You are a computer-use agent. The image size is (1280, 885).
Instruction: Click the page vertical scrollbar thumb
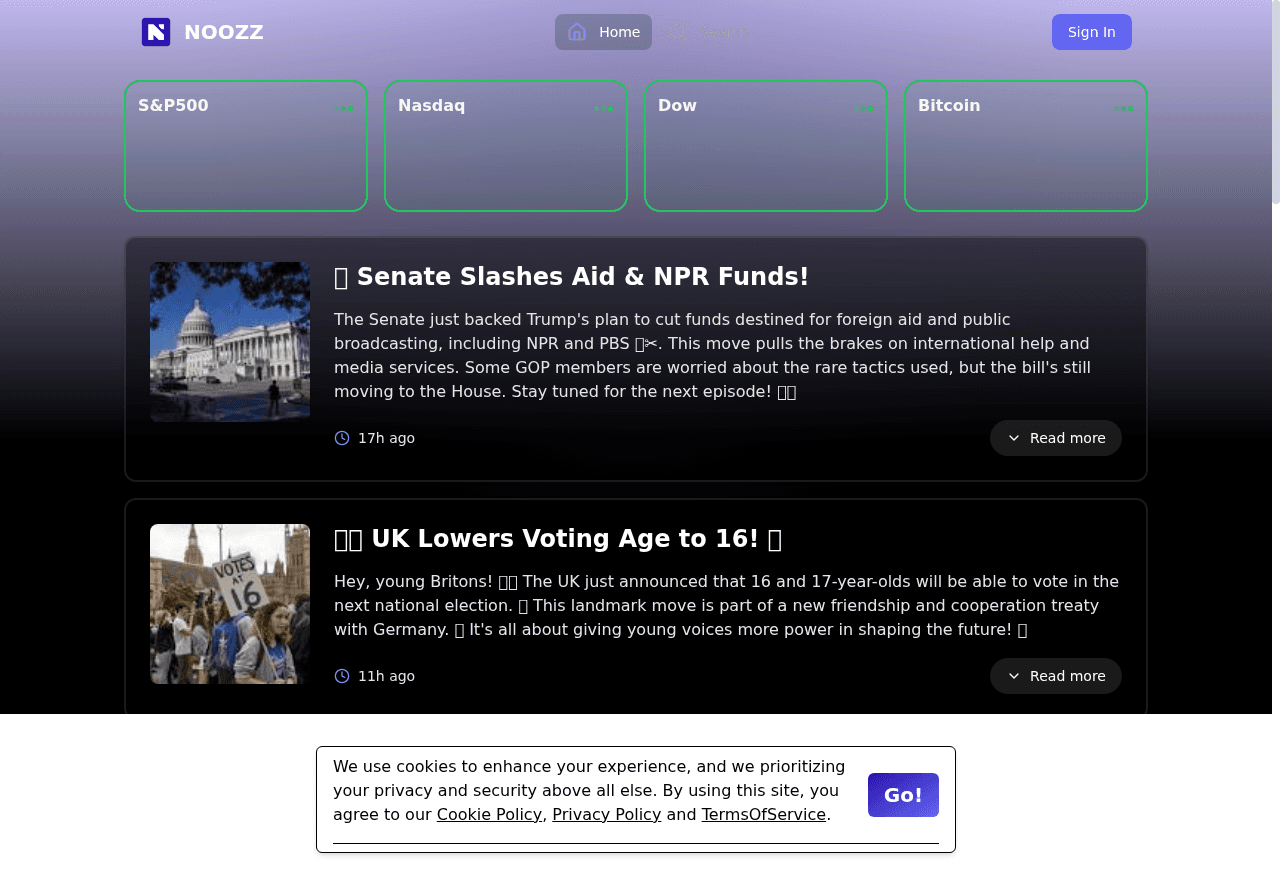click(x=1275, y=100)
